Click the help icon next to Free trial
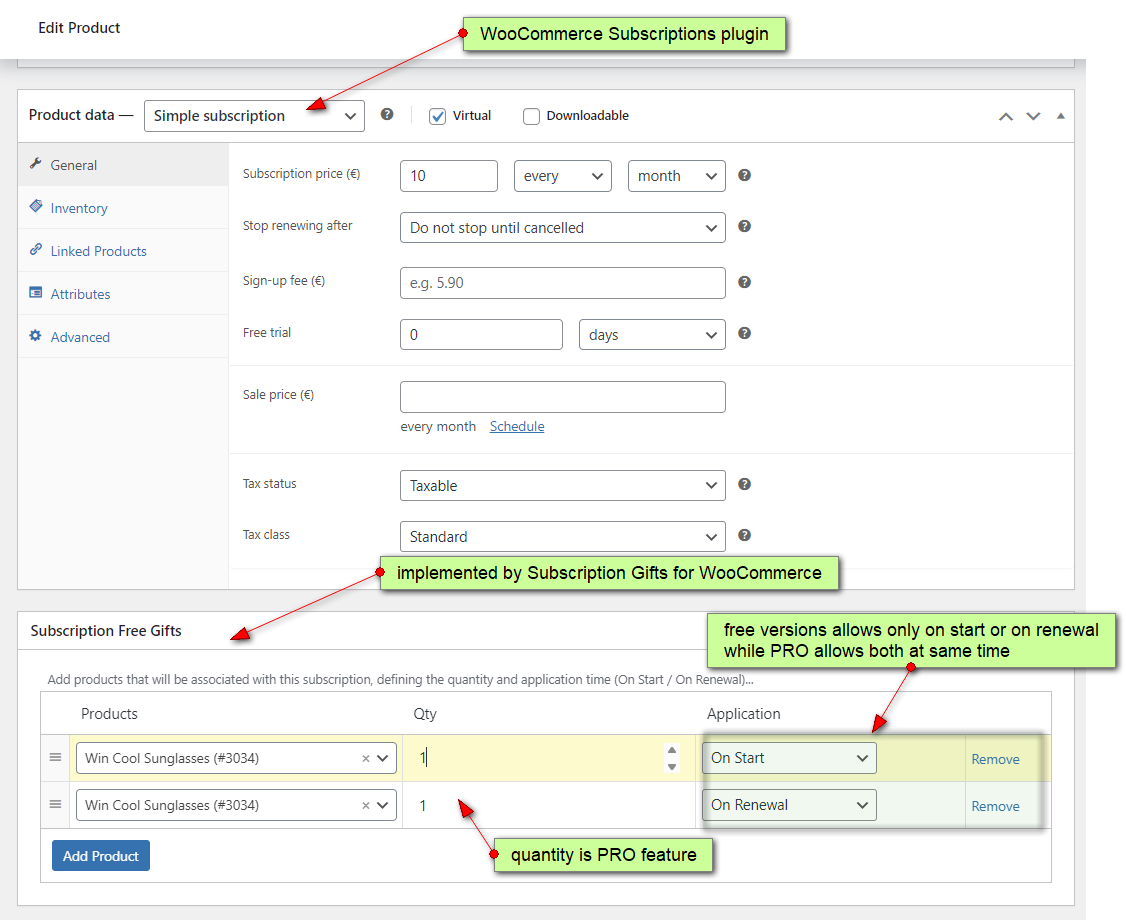The height and width of the screenshot is (920, 1126). click(x=744, y=334)
